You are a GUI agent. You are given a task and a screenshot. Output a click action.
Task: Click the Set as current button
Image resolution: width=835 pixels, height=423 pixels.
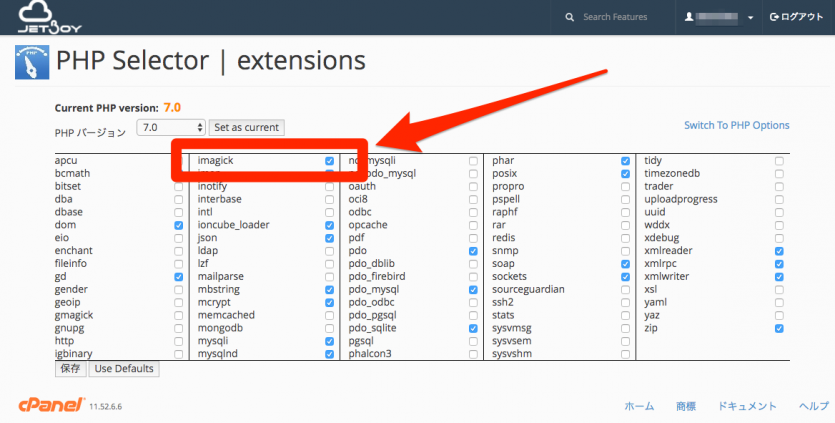[247, 128]
